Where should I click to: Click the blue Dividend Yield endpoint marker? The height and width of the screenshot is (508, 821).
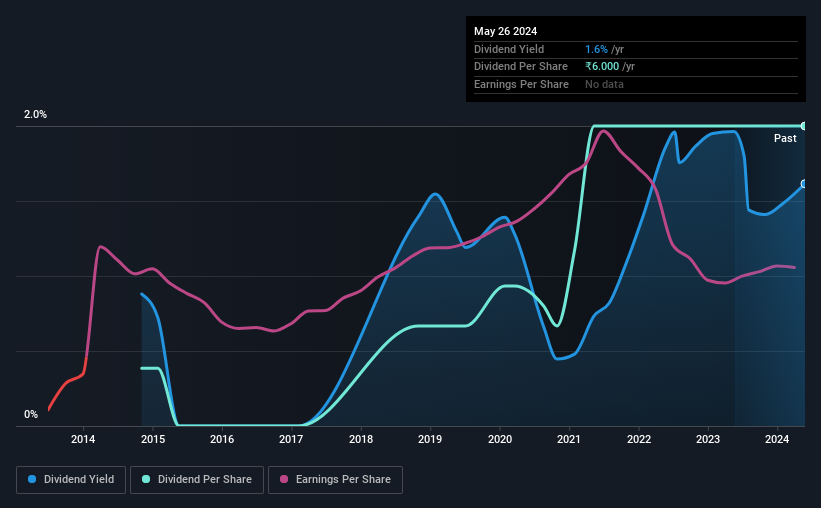[x=804, y=184]
